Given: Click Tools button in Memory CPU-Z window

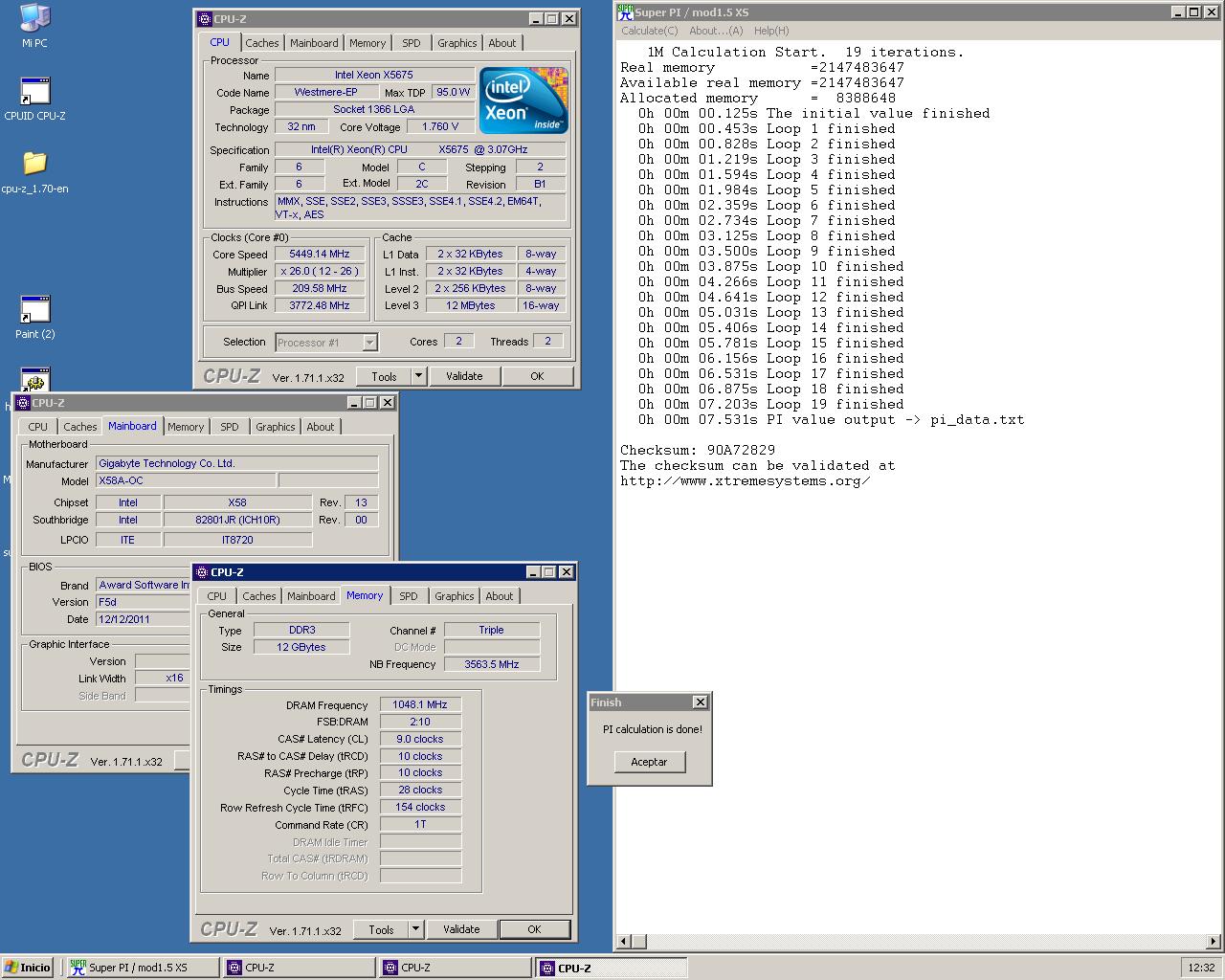Looking at the screenshot, I should pyautogui.click(x=382, y=929).
